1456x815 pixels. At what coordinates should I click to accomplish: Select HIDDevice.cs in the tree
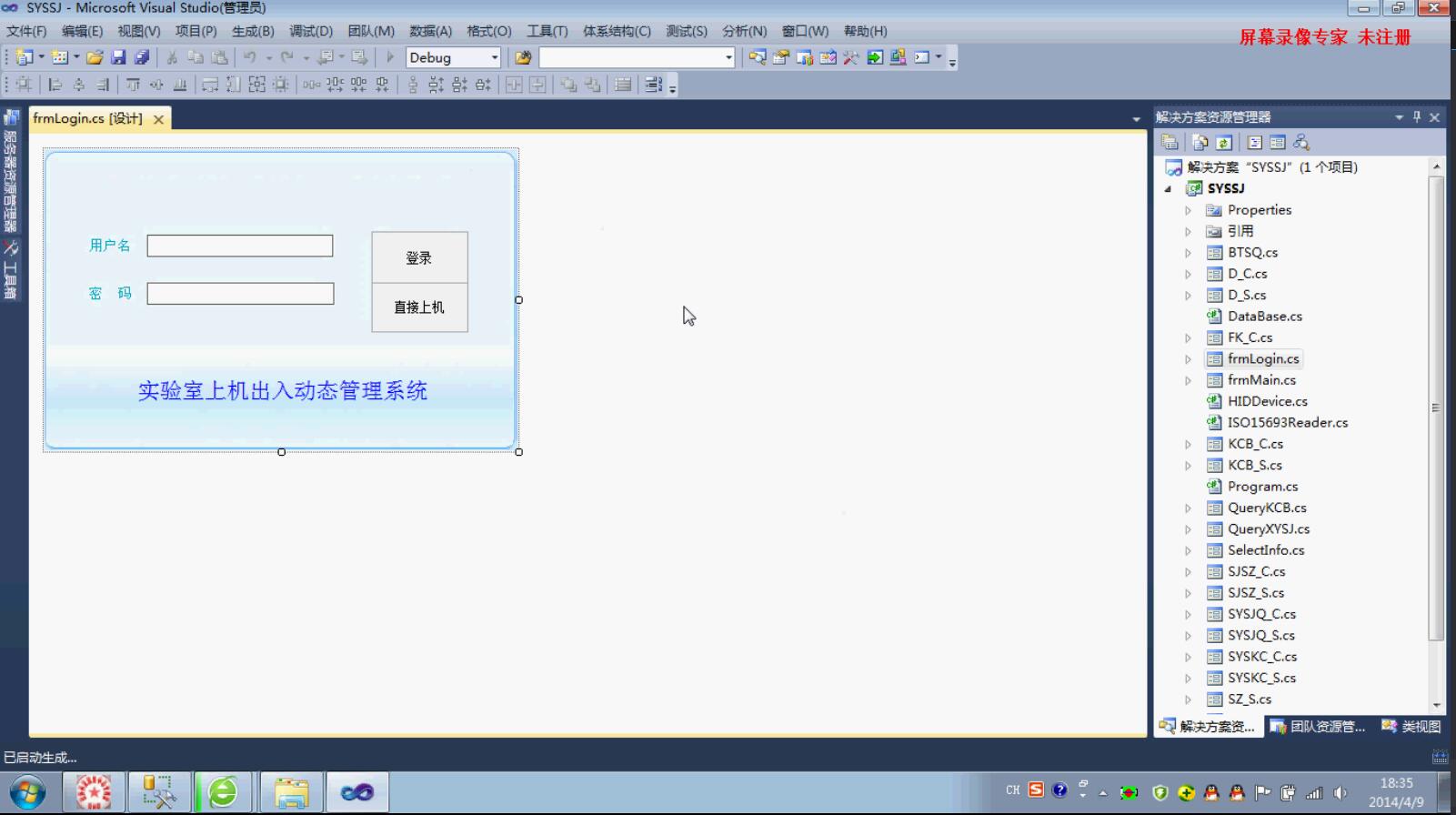(1267, 401)
